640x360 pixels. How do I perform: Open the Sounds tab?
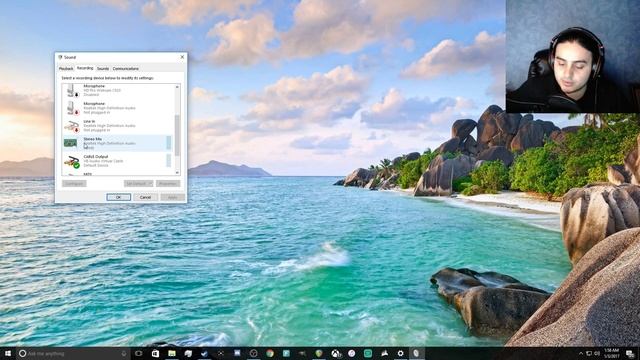click(x=103, y=69)
